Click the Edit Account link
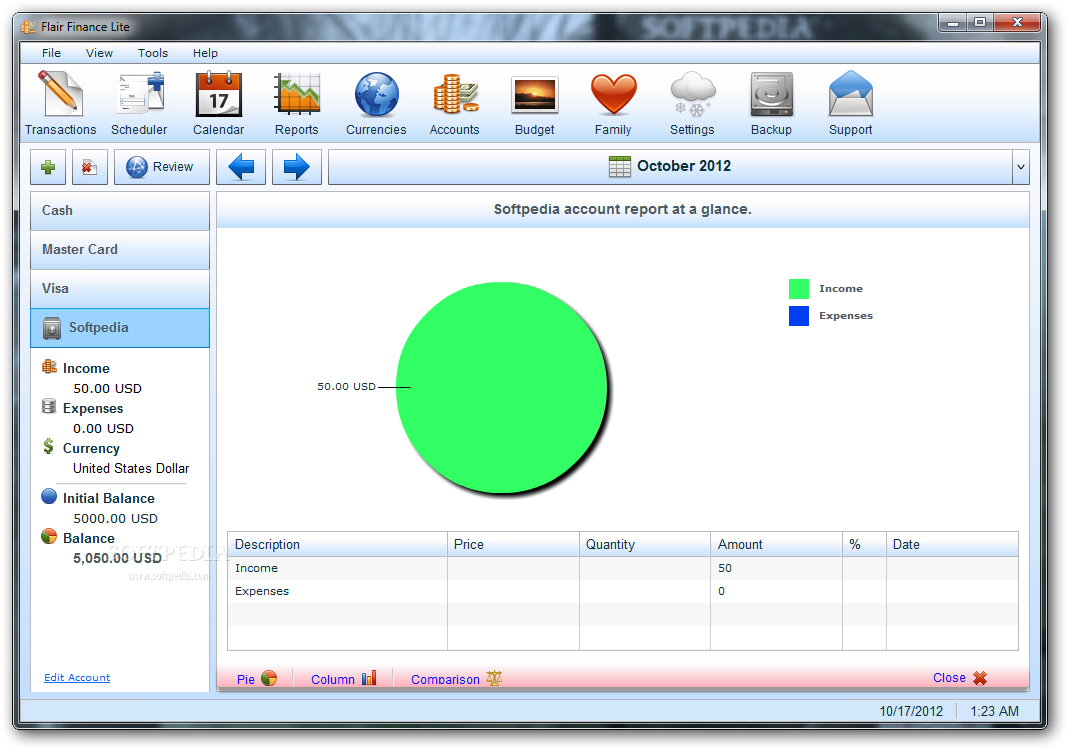 (x=77, y=677)
